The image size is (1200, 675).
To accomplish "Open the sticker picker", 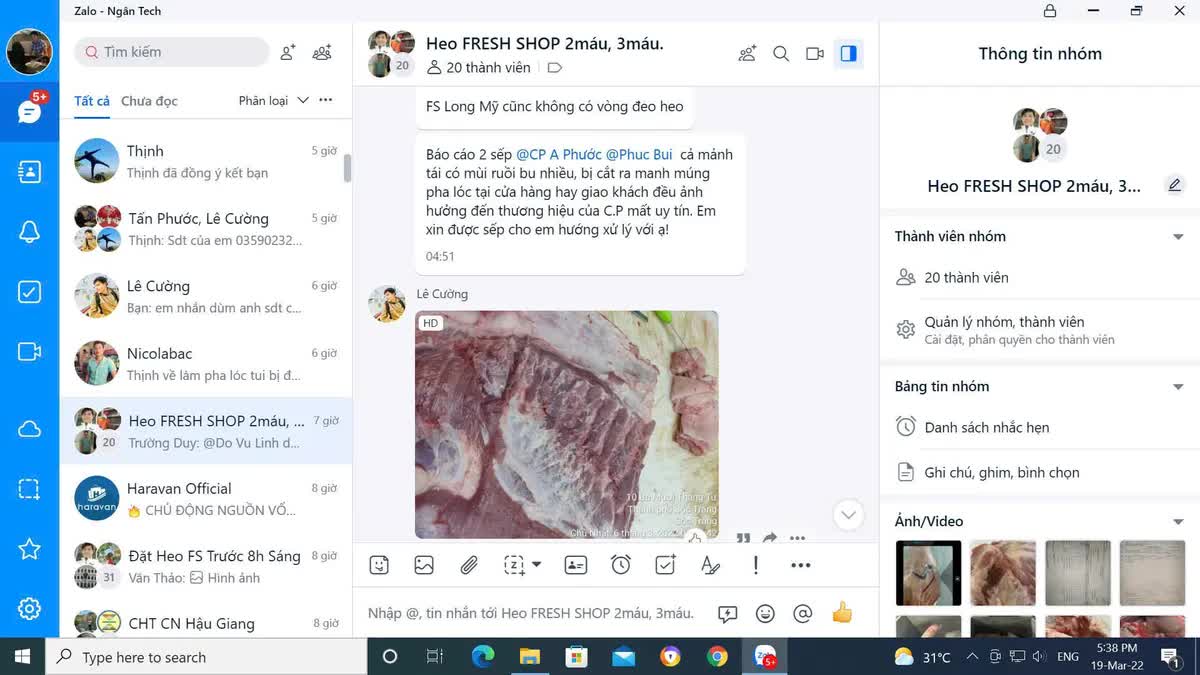I will pyautogui.click(x=379, y=565).
